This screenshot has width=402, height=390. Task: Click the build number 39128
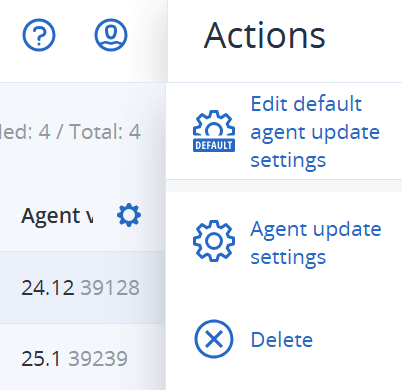pos(110,288)
